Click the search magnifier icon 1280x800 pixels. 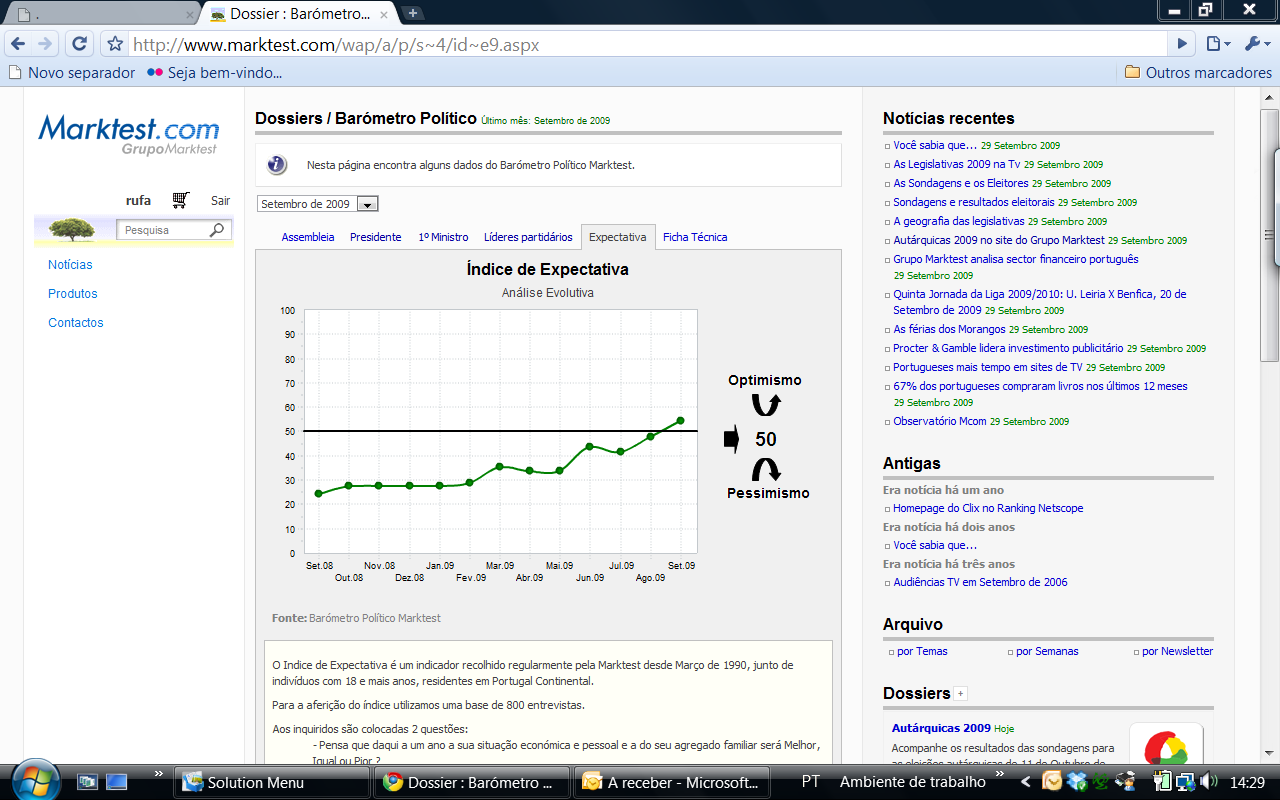217,230
